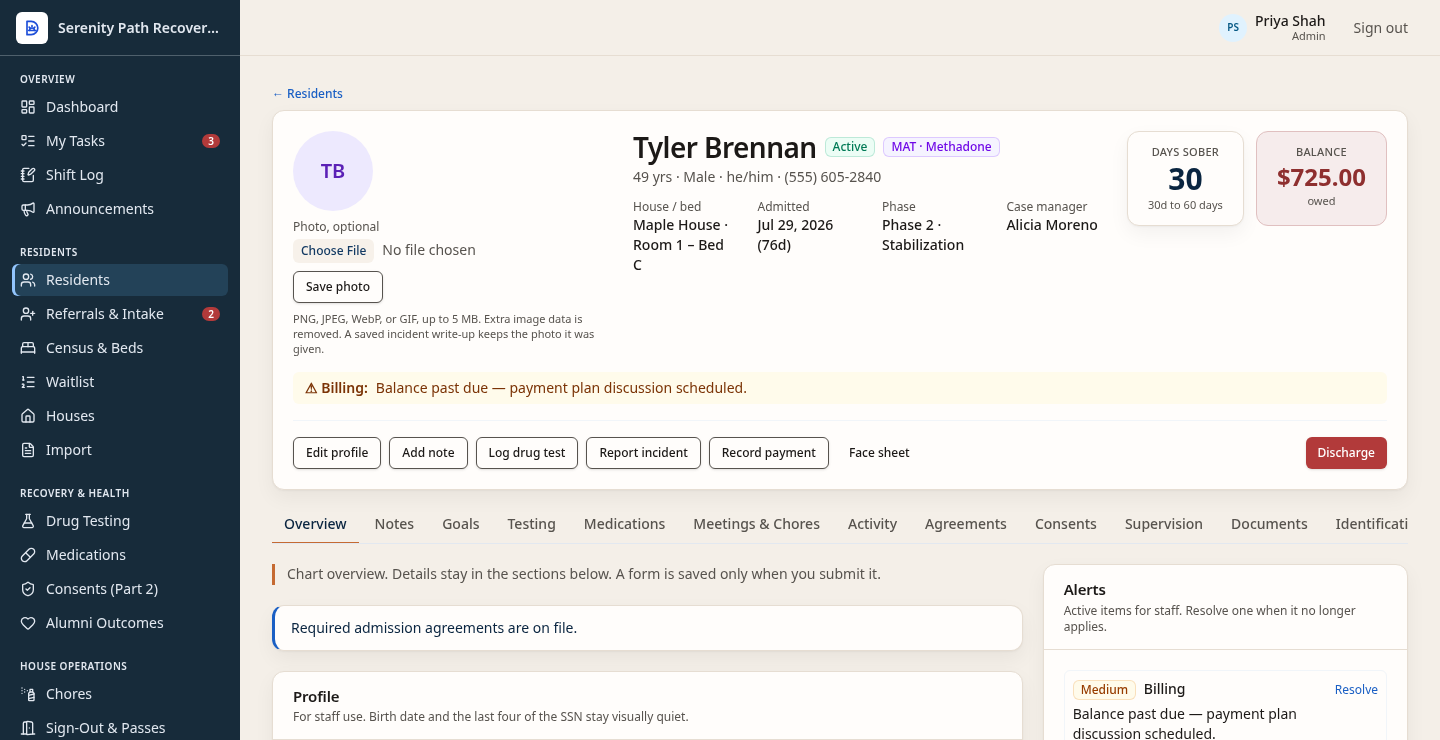Go to the Meetings & Chores tab

pos(756,524)
